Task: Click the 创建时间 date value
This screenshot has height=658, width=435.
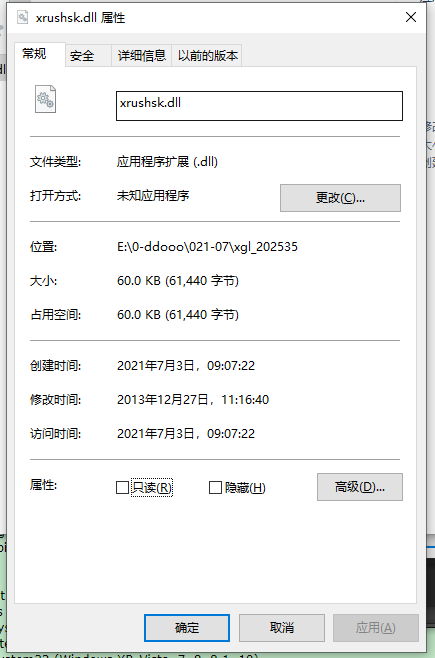Action: [x=186, y=366]
